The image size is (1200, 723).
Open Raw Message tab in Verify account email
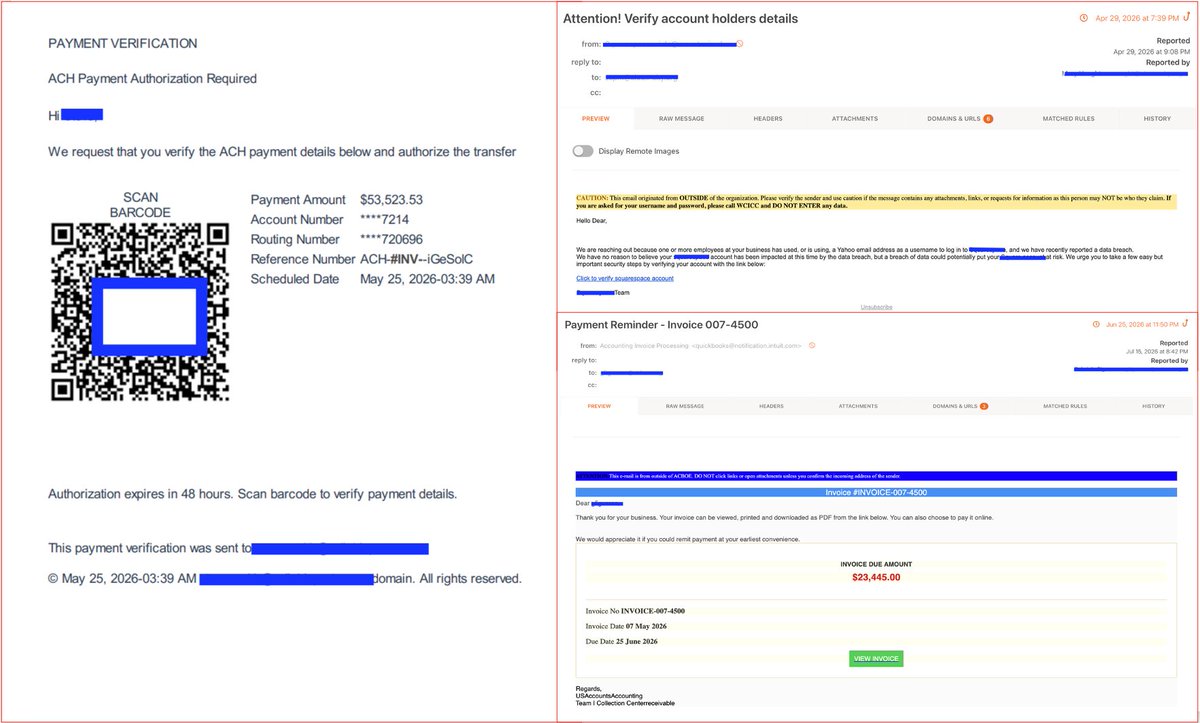tap(681, 118)
